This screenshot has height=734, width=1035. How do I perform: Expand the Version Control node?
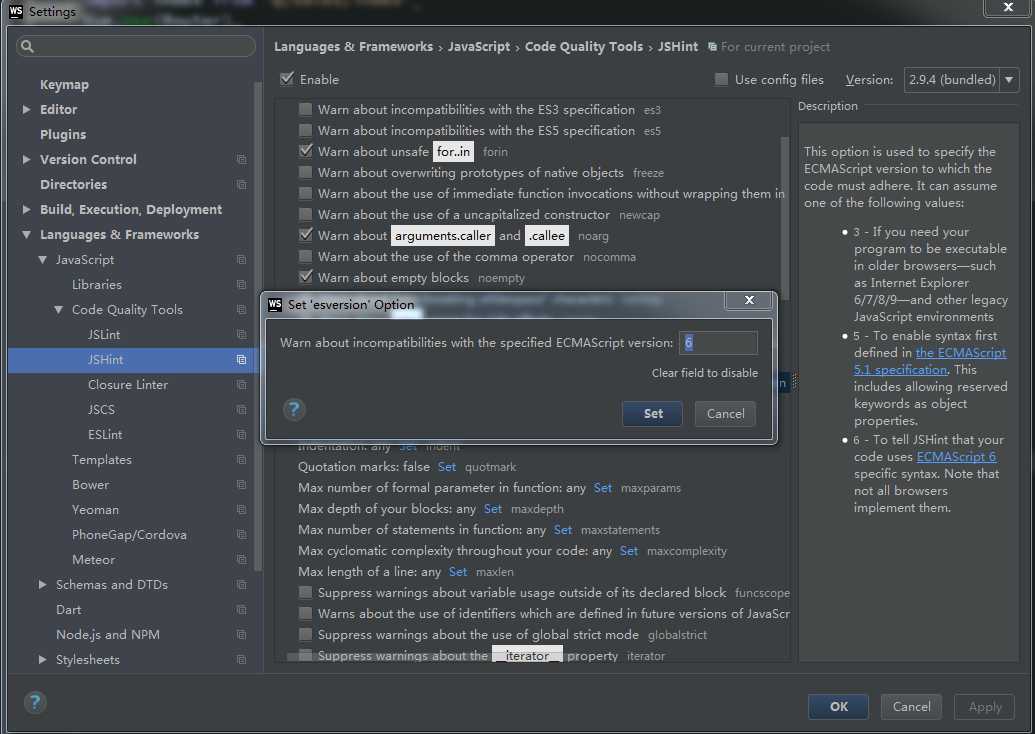tap(26, 160)
